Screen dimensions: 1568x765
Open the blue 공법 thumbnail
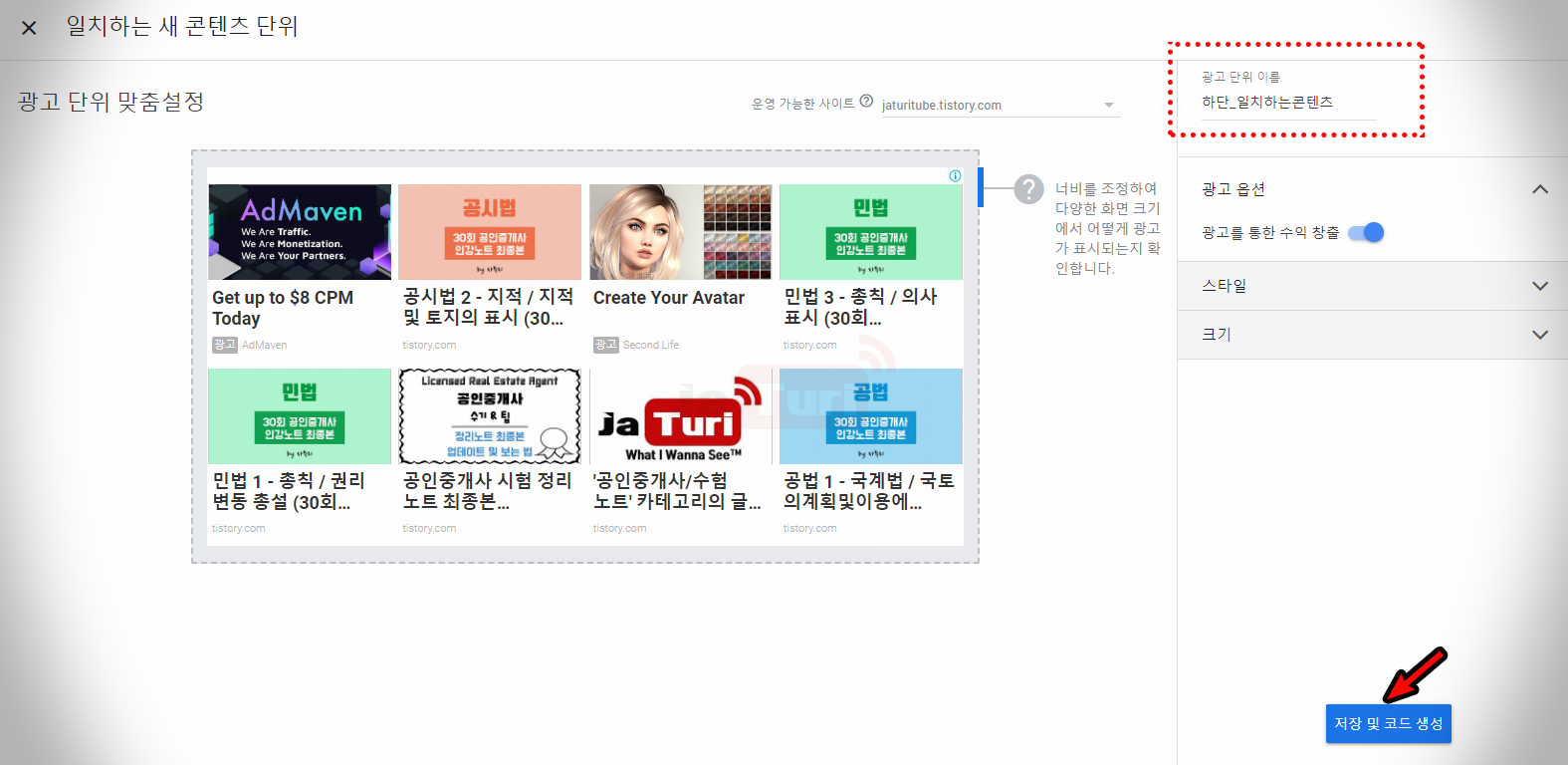(x=871, y=416)
